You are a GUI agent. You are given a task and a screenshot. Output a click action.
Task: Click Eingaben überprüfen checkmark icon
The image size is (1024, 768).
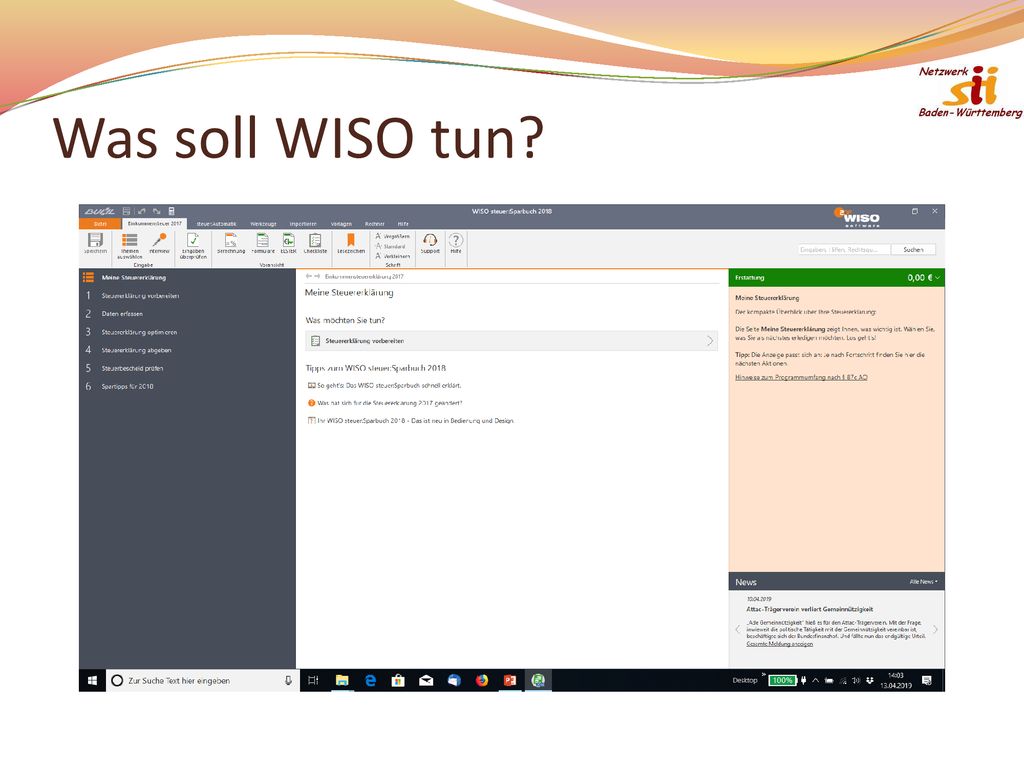pyautogui.click(x=193, y=240)
